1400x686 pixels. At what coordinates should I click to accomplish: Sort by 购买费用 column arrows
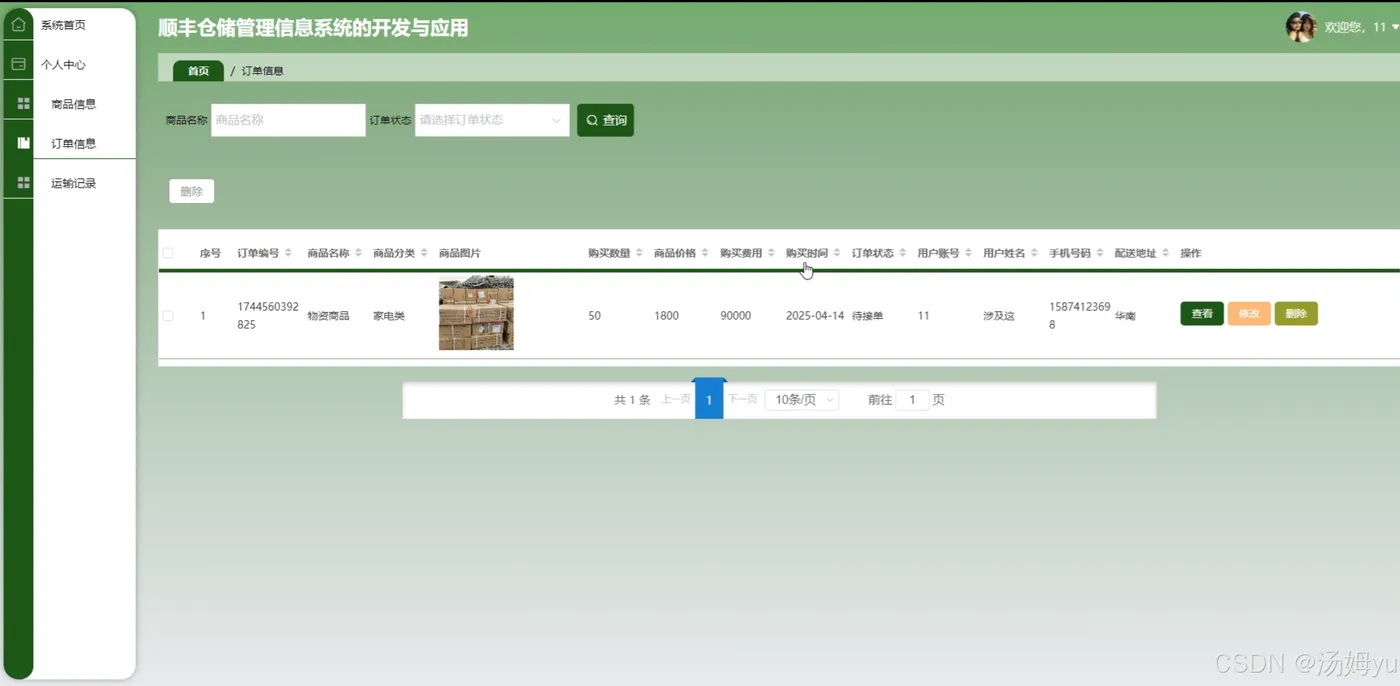(771, 253)
